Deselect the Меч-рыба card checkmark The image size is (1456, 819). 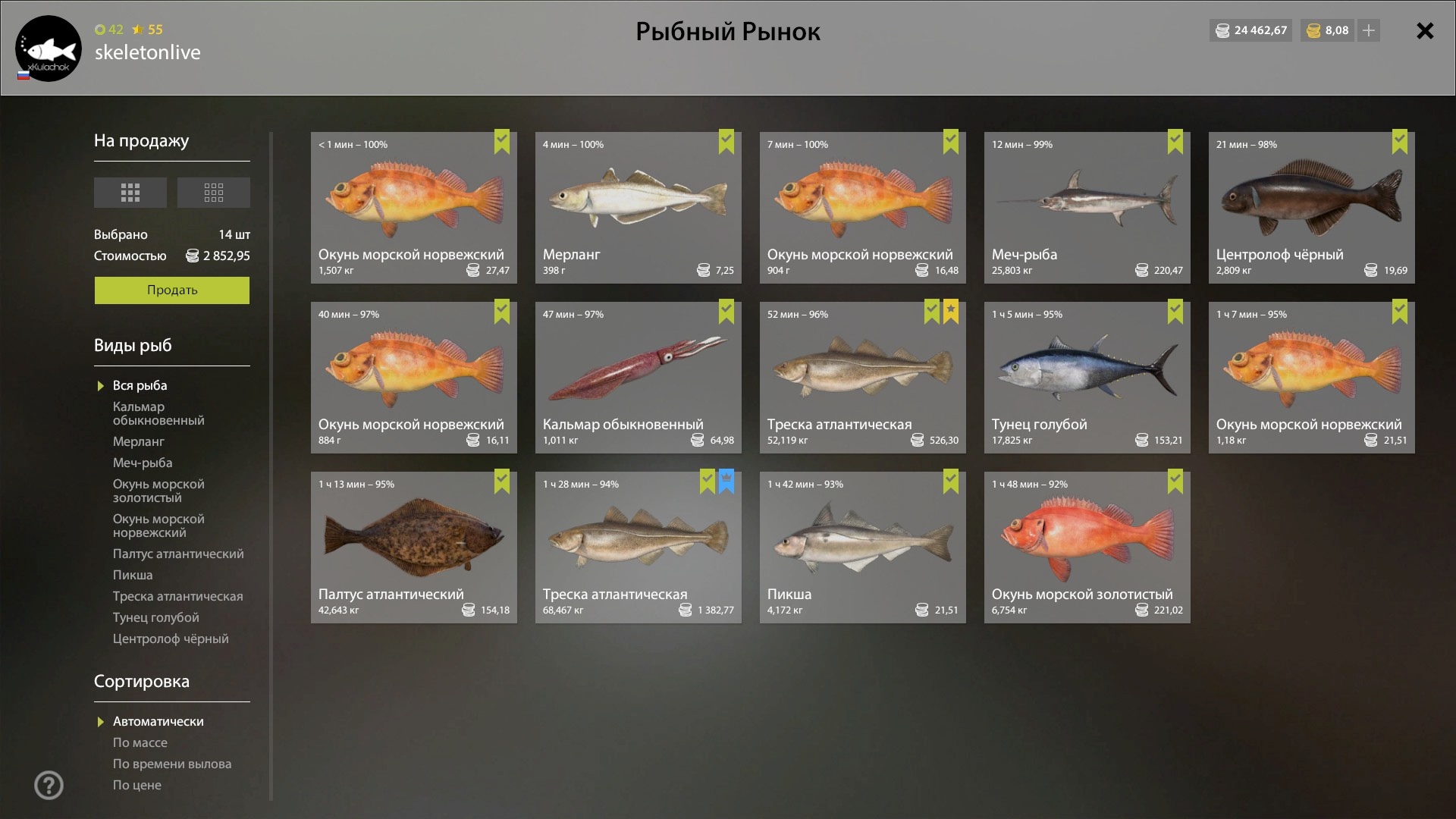1175,141
